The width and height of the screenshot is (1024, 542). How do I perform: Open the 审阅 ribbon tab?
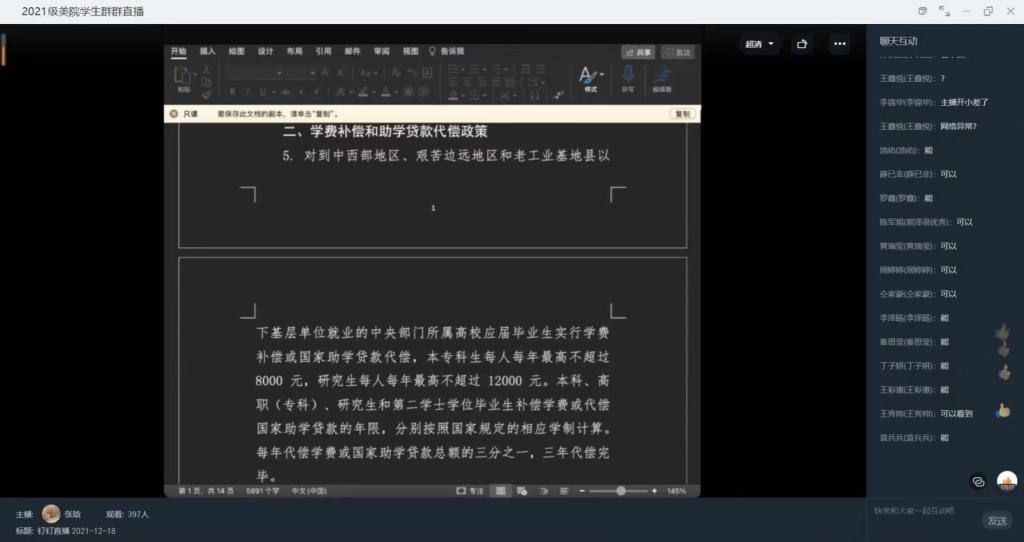(382, 51)
